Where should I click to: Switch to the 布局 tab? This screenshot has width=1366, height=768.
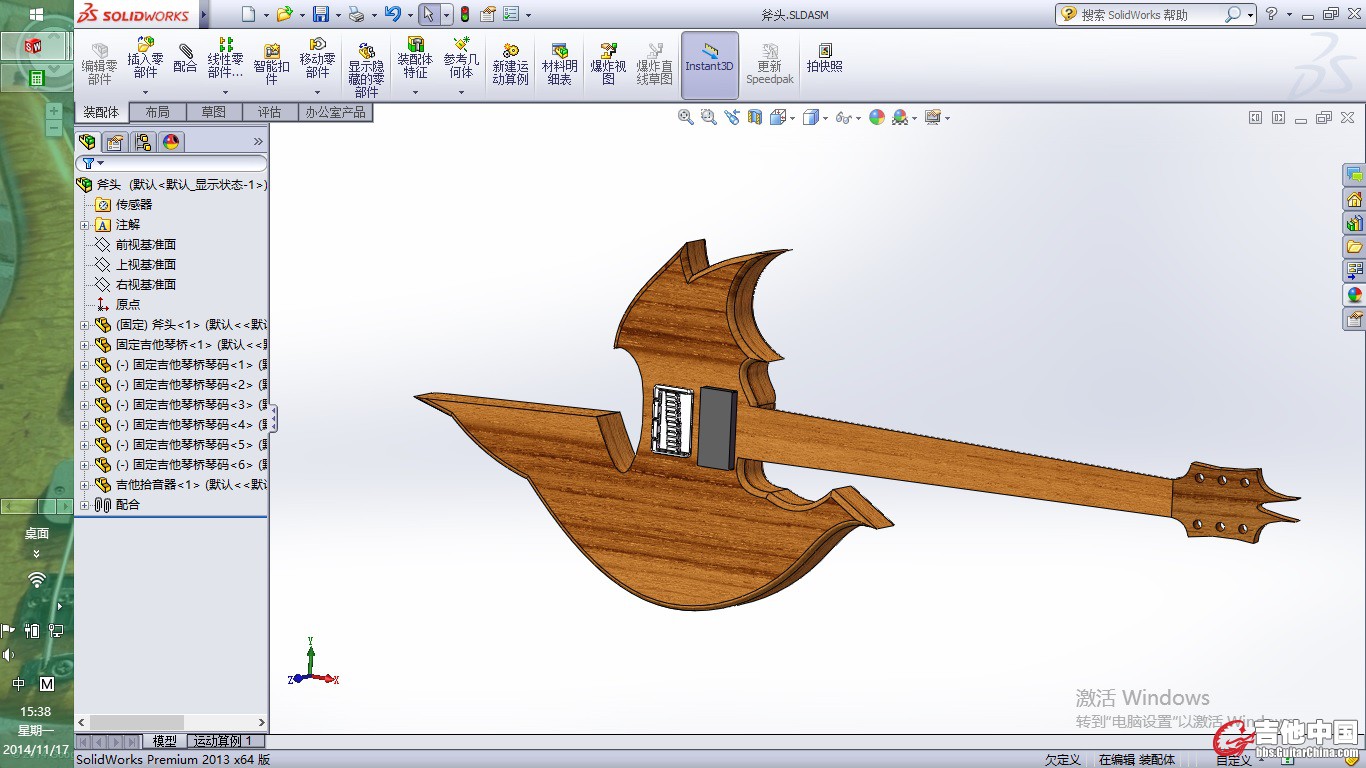click(x=157, y=112)
